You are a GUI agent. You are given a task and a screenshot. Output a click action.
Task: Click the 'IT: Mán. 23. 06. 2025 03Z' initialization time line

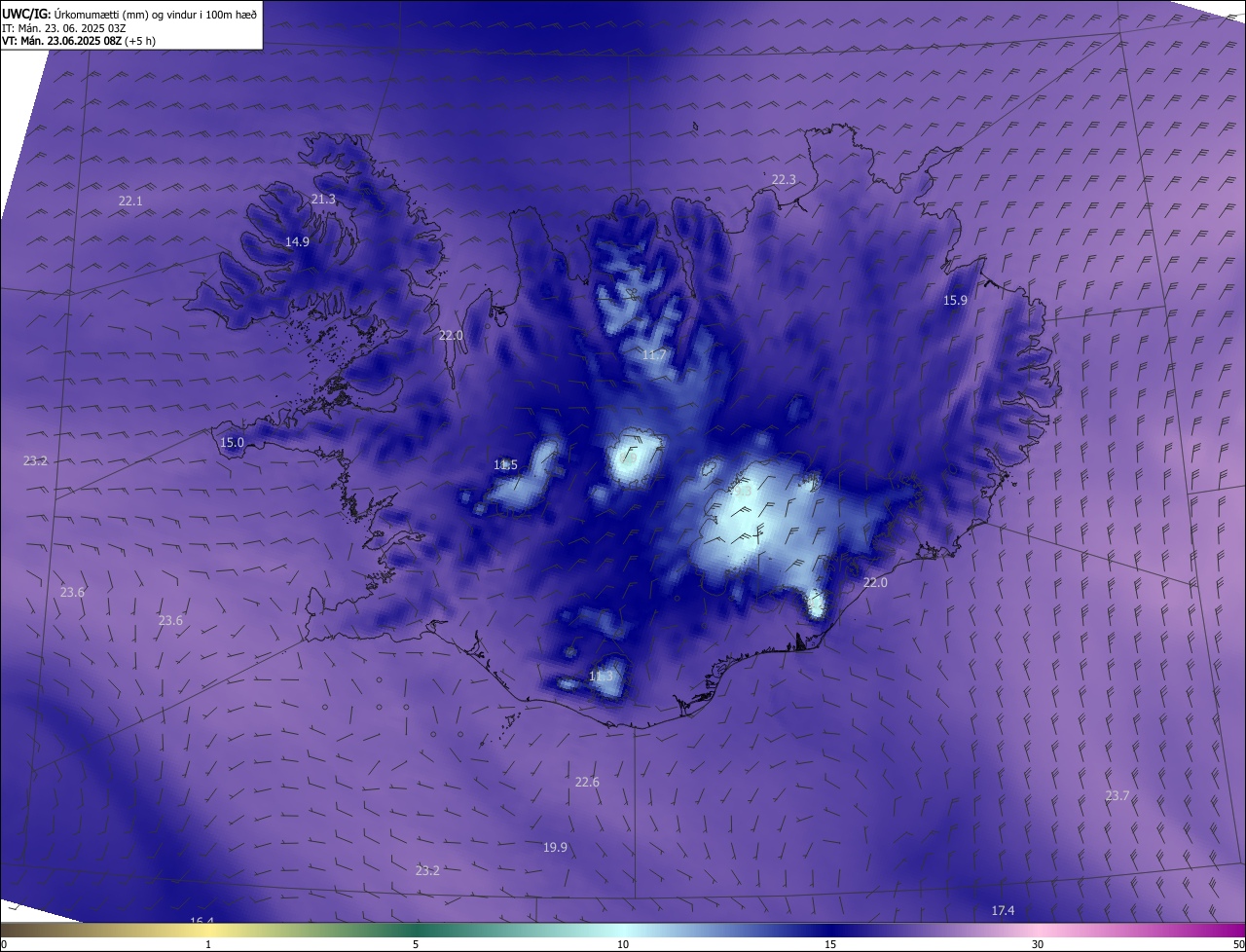[x=64, y=27]
